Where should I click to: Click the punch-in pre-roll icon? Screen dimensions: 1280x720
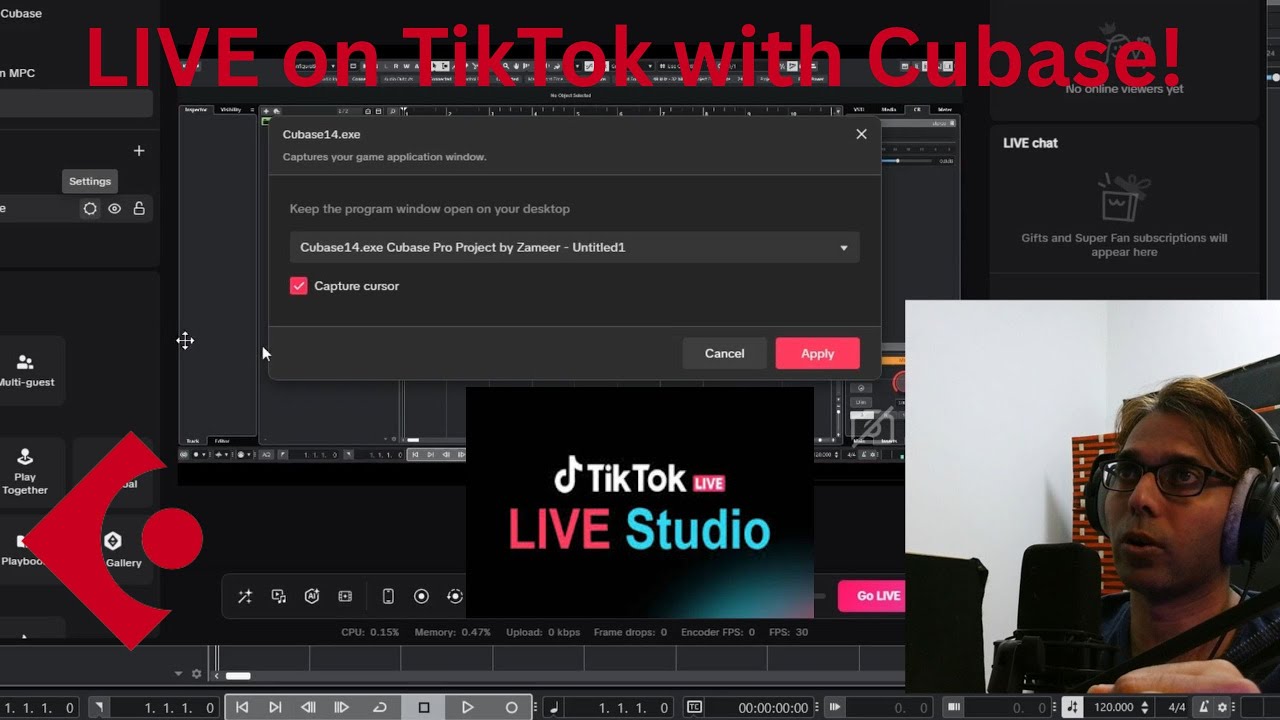click(835, 707)
